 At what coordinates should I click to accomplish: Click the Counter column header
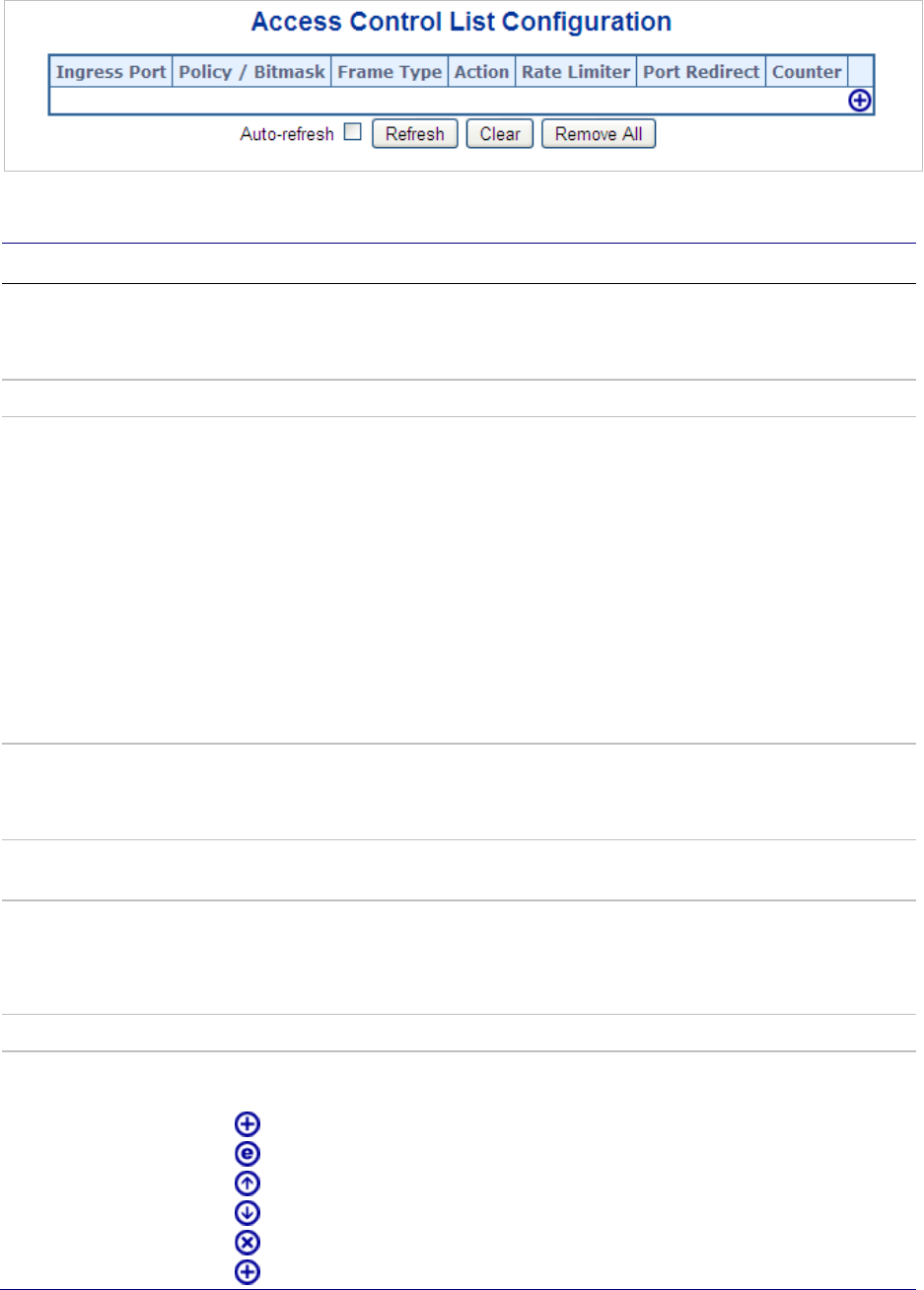[x=807, y=72]
